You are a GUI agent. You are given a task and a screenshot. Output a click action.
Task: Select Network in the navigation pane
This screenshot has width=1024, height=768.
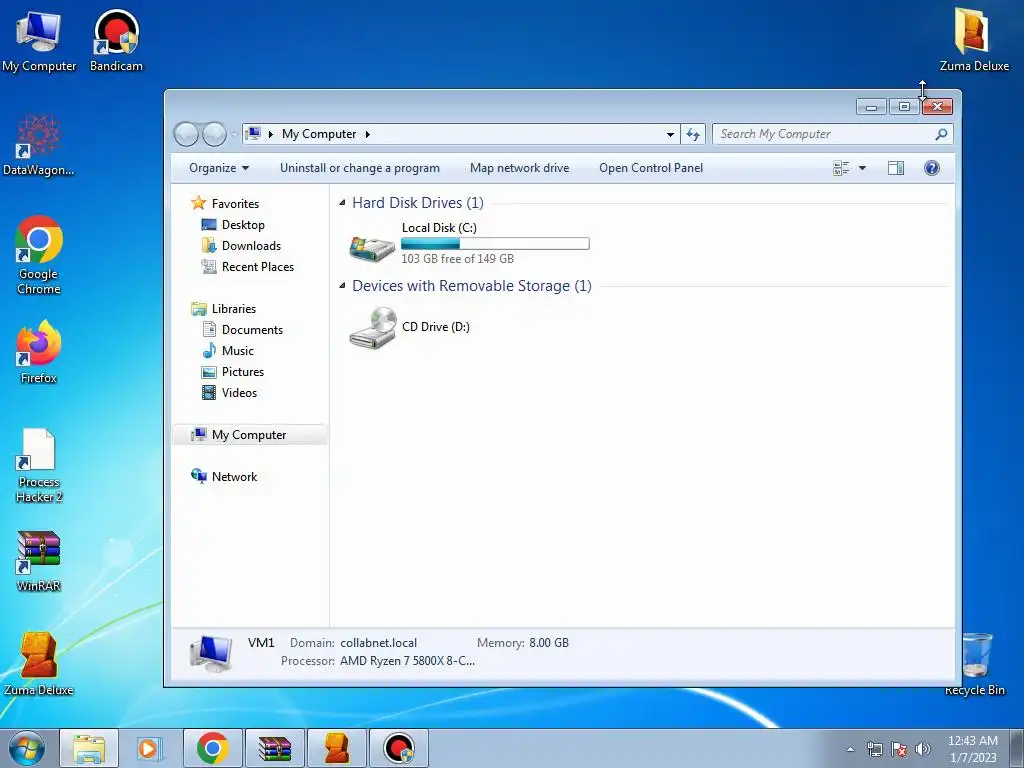tap(234, 477)
